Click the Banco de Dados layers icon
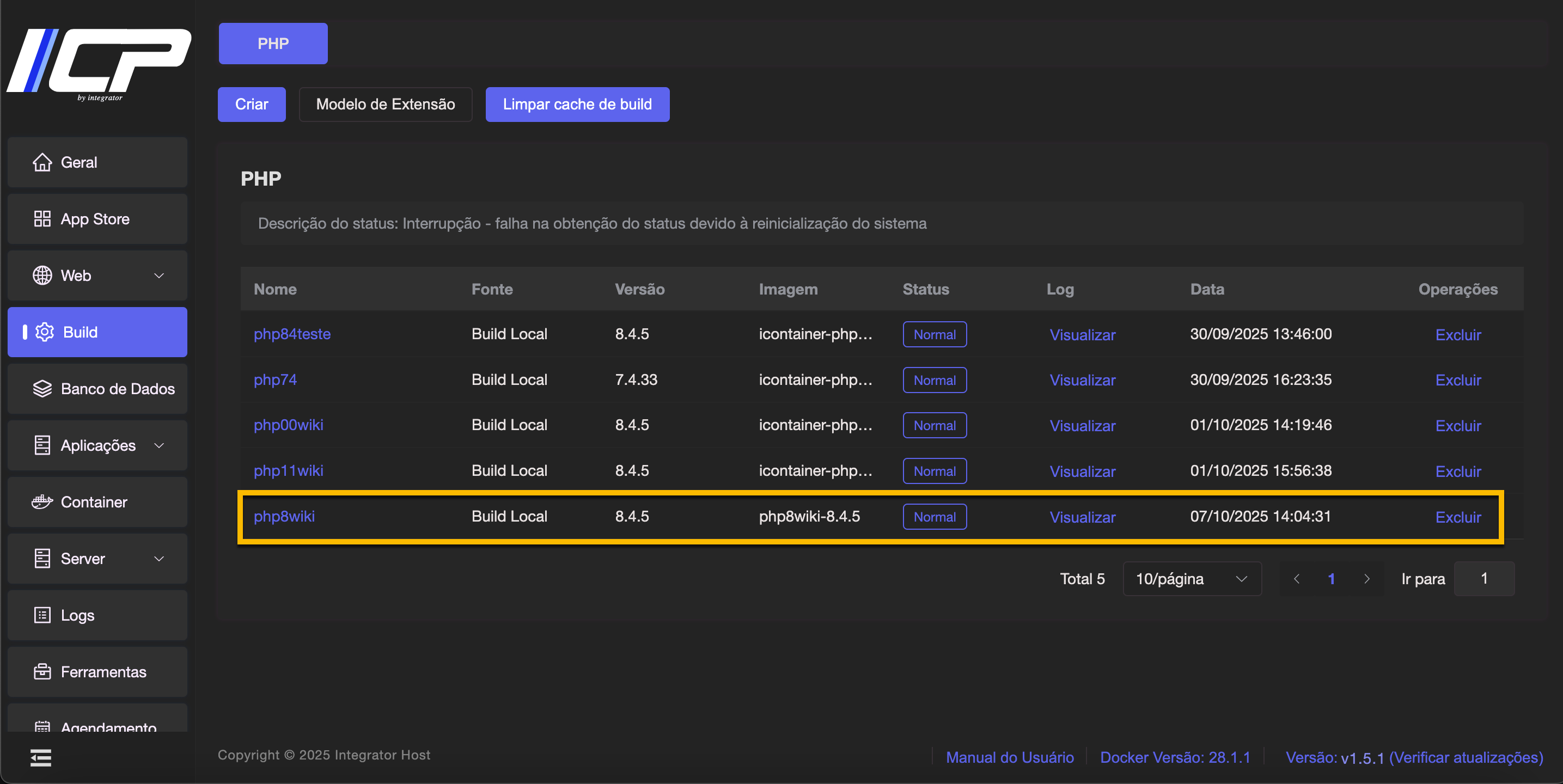Viewport: 1563px width, 784px height. tap(42, 389)
